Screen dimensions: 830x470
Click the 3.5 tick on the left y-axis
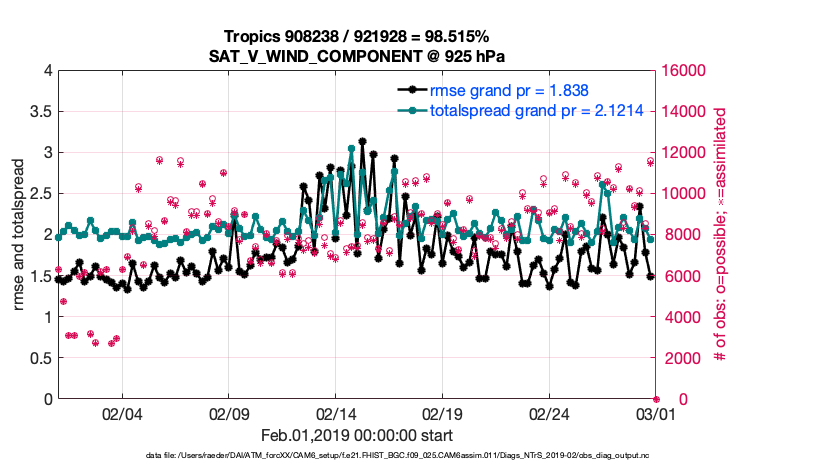(x=40, y=112)
